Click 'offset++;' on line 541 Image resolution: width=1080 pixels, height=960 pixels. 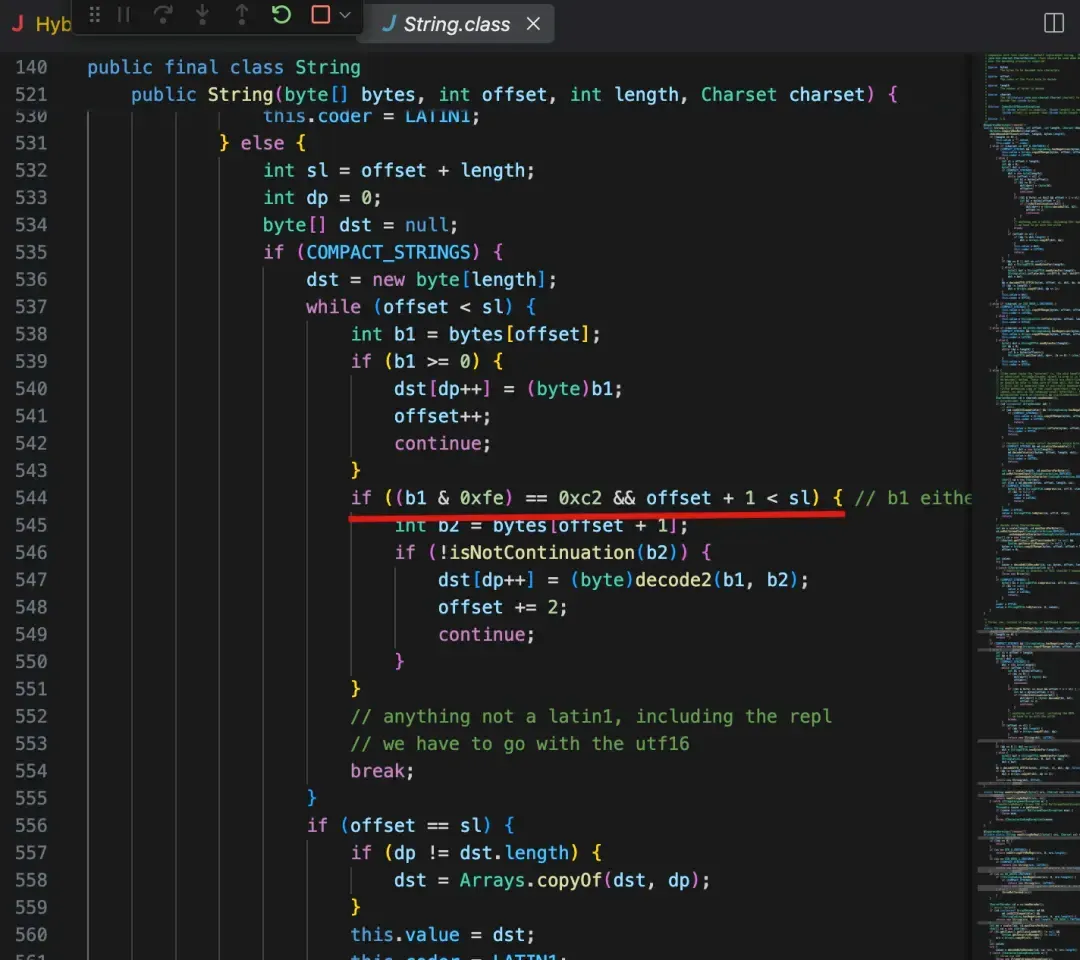click(x=442, y=417)
